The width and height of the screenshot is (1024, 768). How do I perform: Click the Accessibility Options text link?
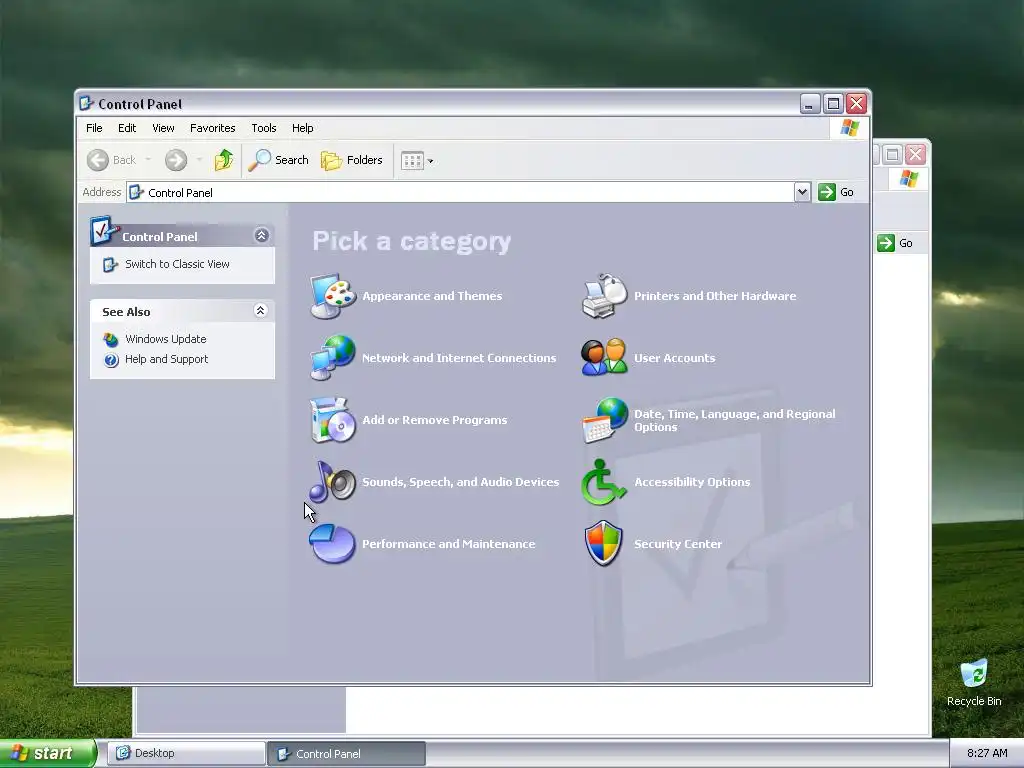[x=692, y=482]
